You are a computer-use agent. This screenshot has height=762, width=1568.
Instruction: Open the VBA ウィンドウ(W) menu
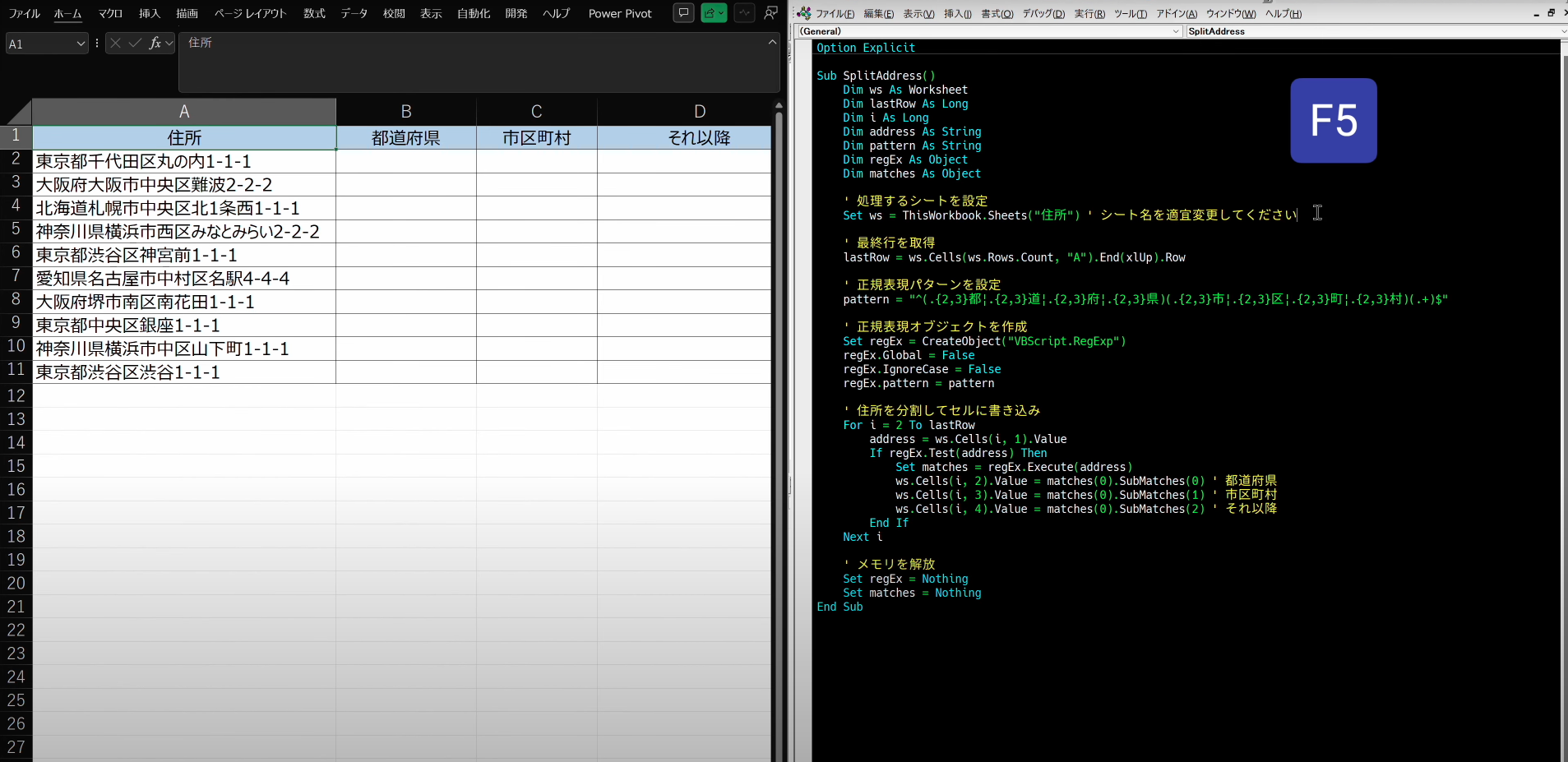click(x=1231, y=14)
